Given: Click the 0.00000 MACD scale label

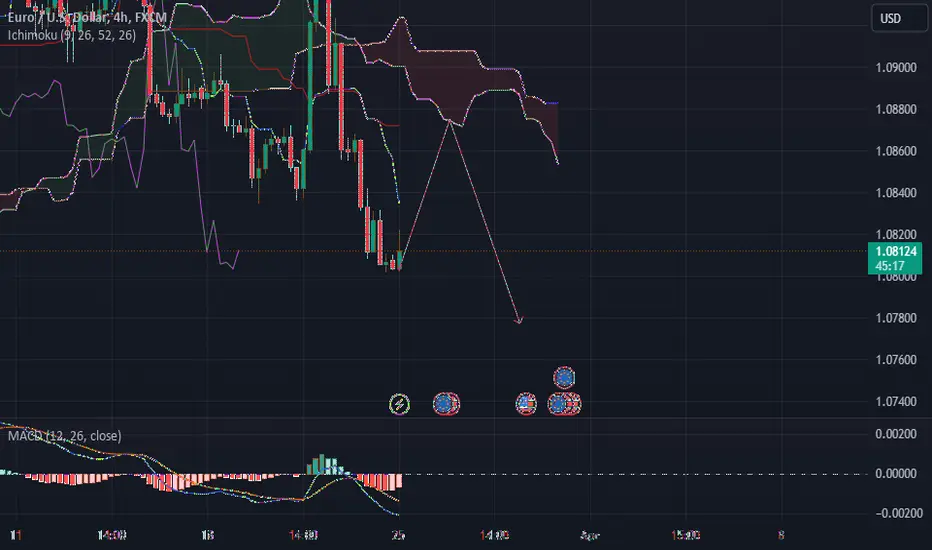Looking at the screenshot, I should point(896,474).
